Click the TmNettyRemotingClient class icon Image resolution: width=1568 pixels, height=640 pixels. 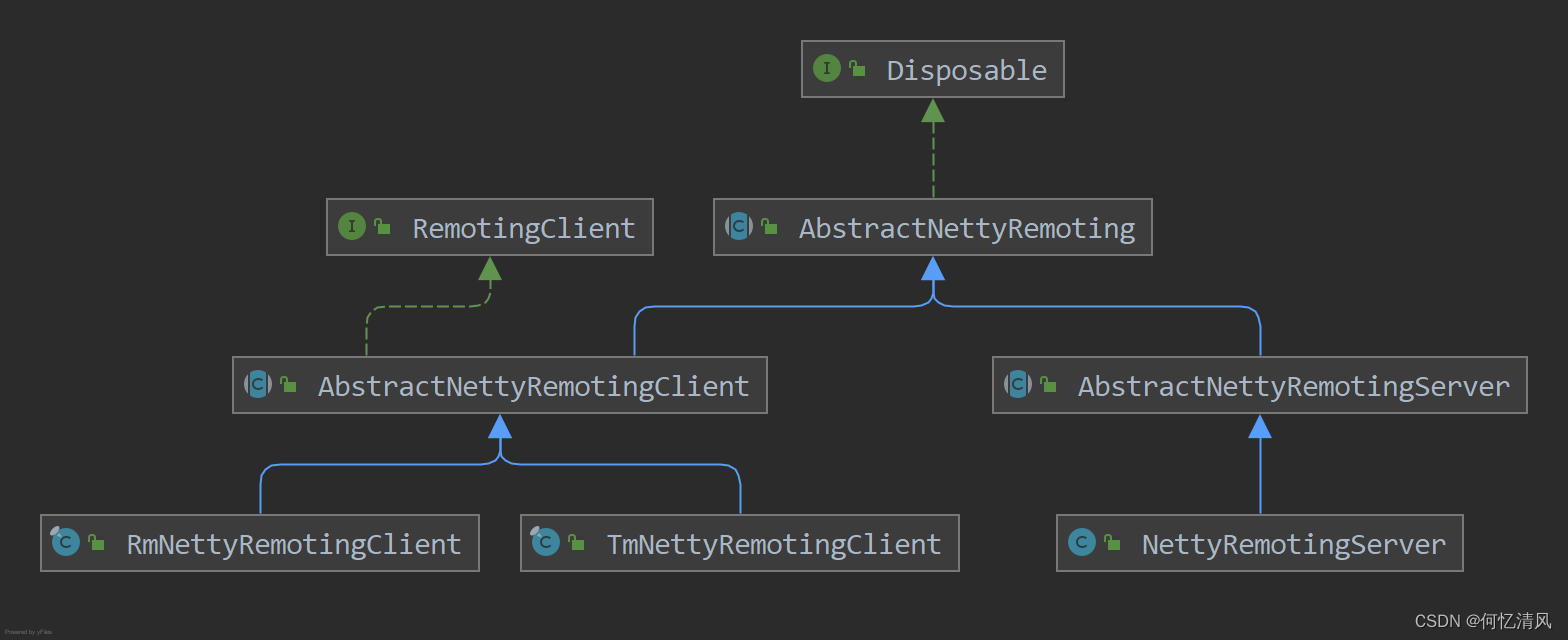(x=545, y=542)
